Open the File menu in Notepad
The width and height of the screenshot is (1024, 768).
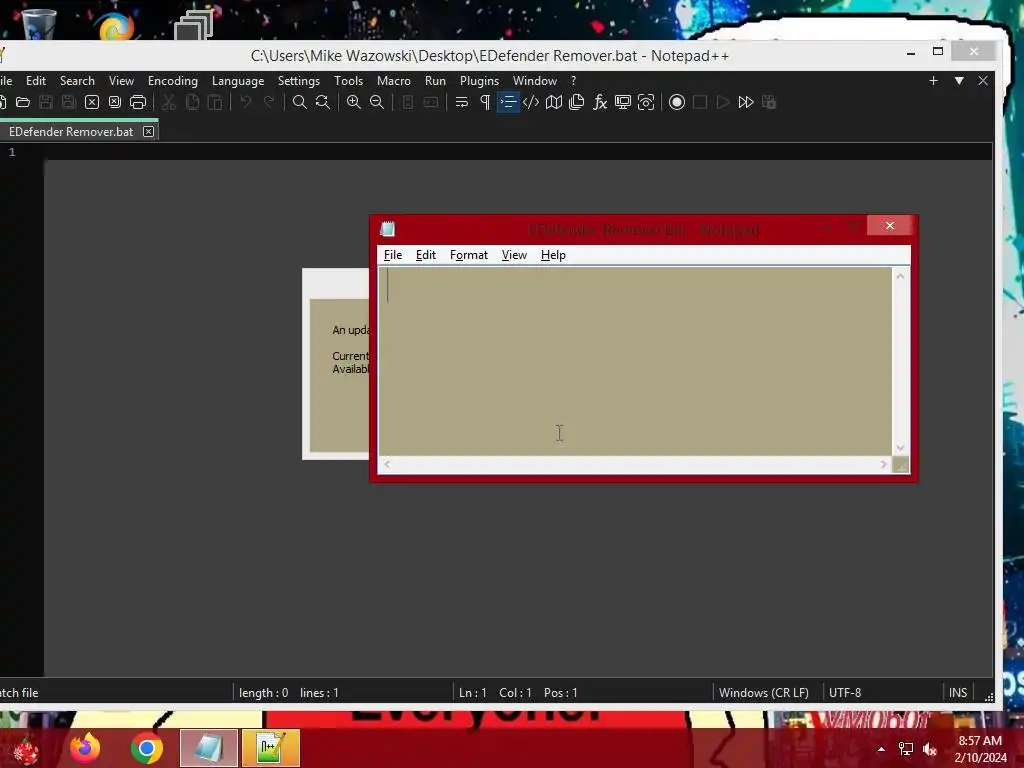point(393,255)
